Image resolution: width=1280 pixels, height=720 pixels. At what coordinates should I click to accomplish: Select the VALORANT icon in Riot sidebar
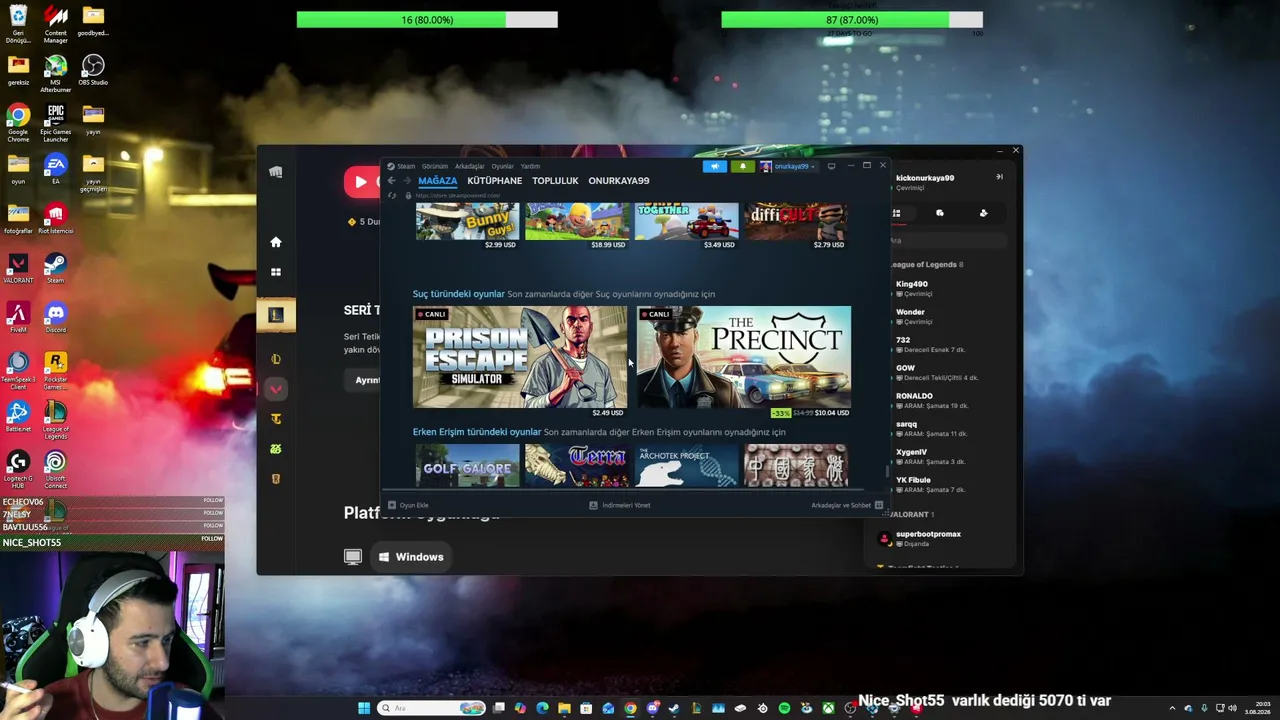tap(276, 389)
